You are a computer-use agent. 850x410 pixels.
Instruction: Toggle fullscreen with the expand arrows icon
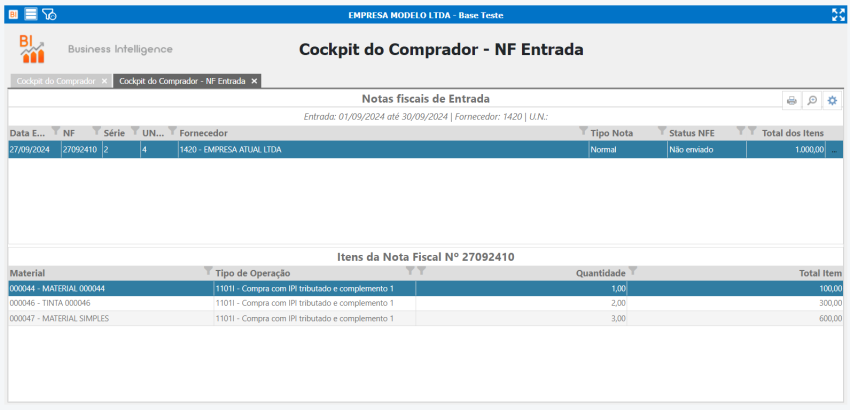[838, 15]
